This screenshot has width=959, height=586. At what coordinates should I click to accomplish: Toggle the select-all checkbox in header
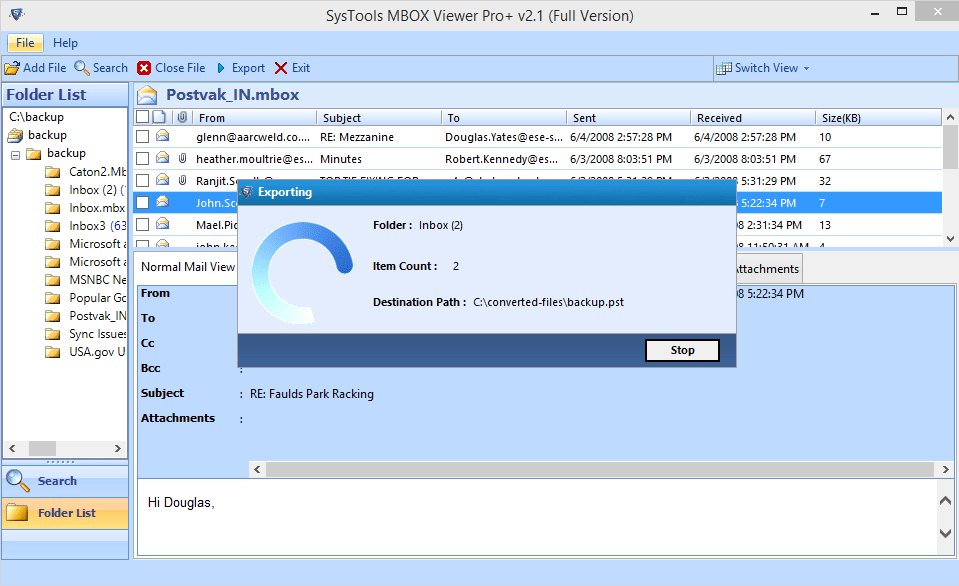point(143,117)
